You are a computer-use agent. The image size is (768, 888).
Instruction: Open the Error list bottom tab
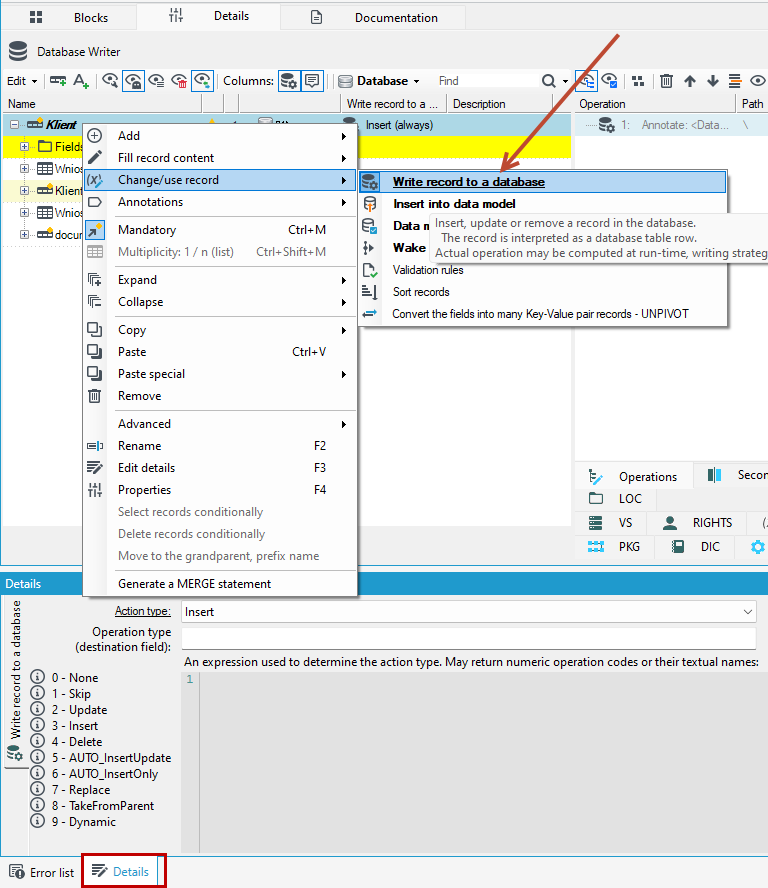42,872
